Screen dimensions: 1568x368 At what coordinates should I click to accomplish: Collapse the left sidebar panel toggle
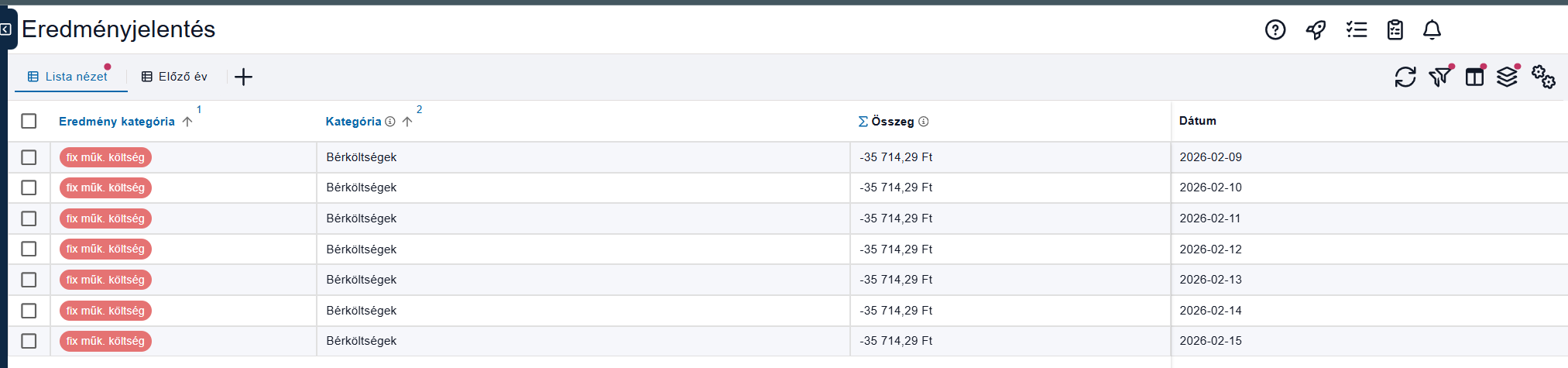(x=6, y=29)
